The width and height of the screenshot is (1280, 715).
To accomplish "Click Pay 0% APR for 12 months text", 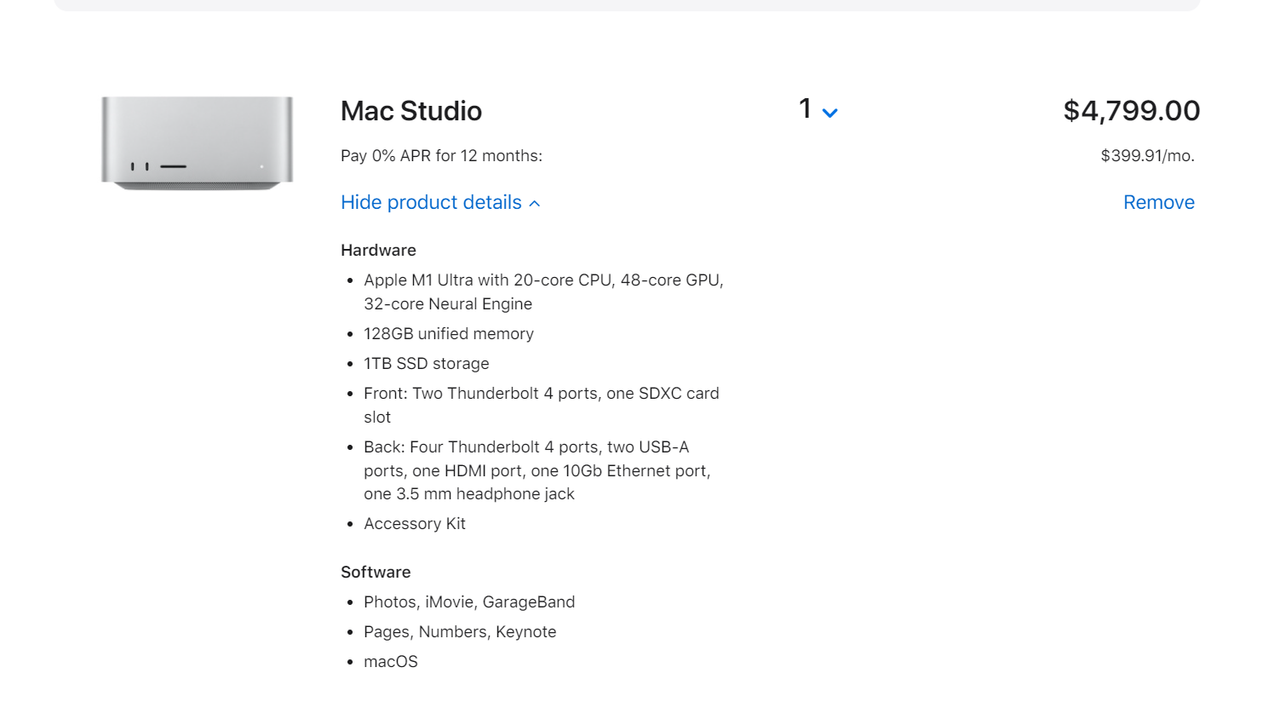I will click(441, 156).
